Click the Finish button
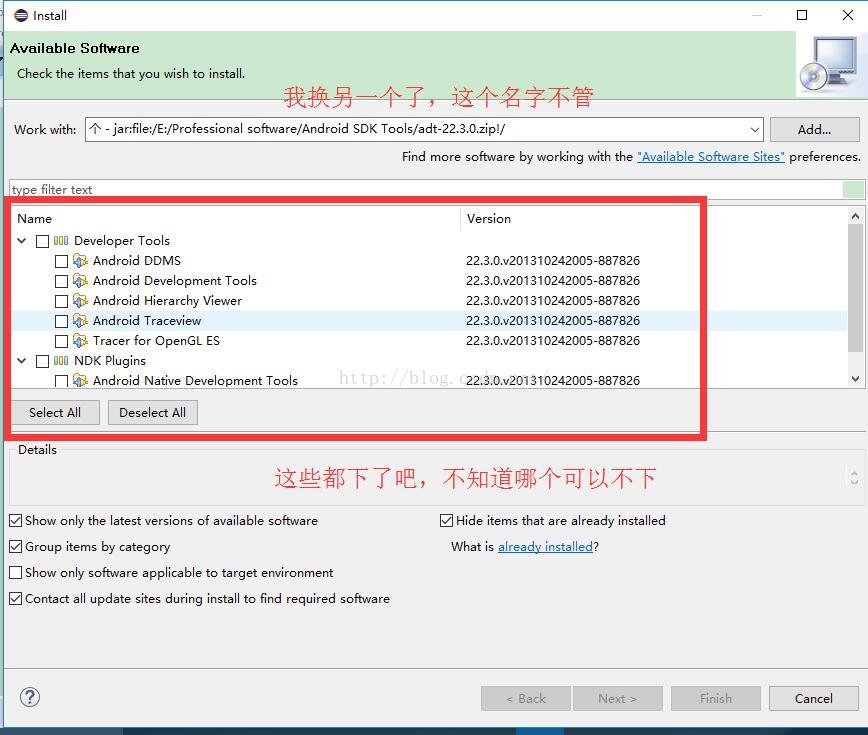This screenshot has height=735, width=868. click(x=716, y=698)
